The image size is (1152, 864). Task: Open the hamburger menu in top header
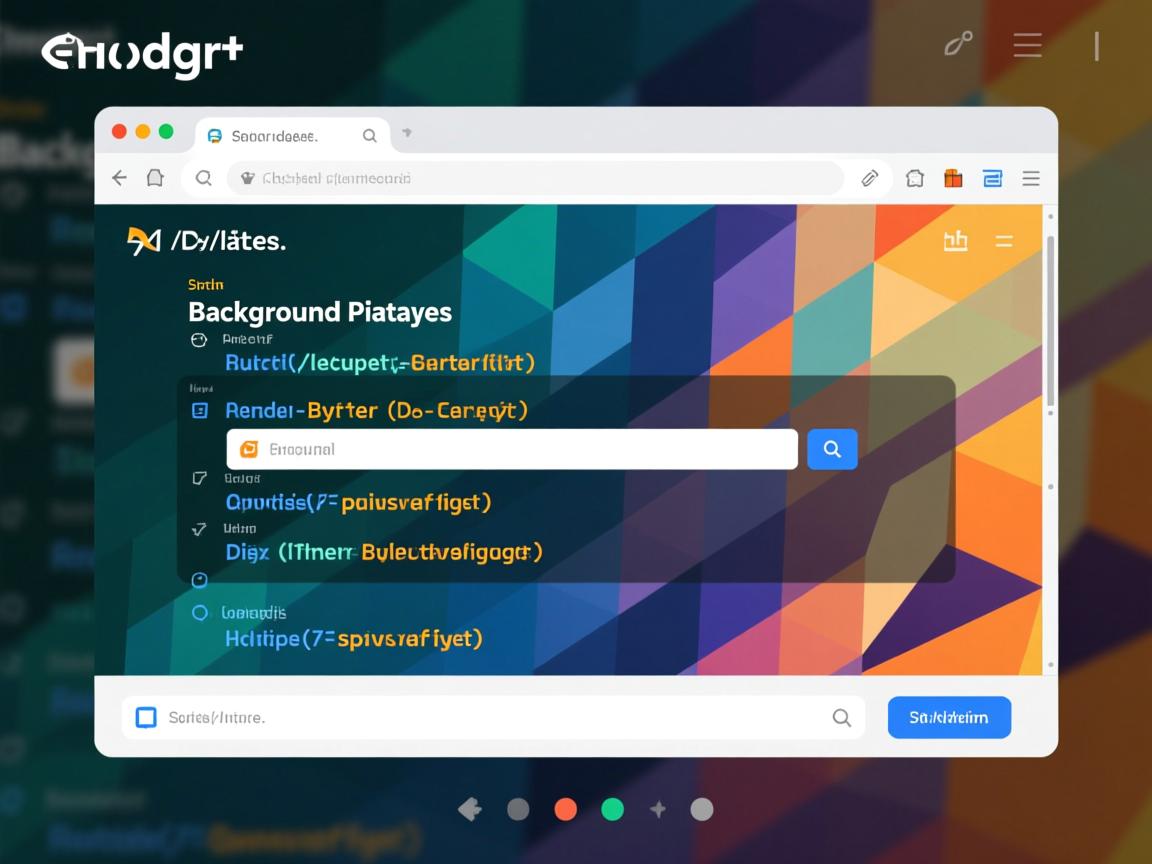pyautogui.click(x=1027, y=45)
